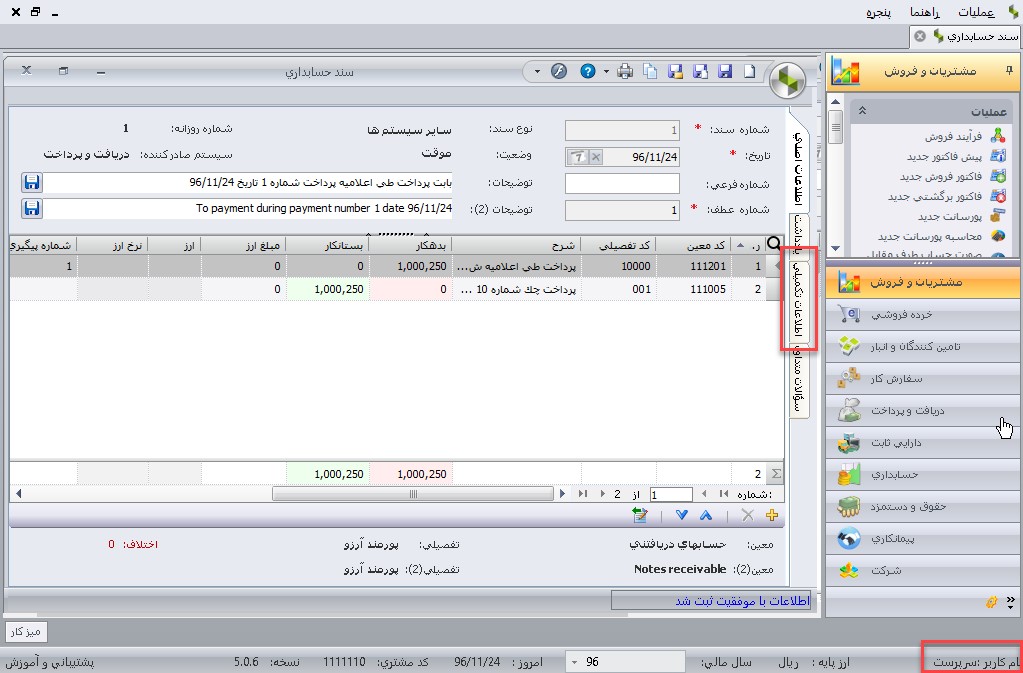Close the سند حسابداری document tab
This screenshot has height=673, width=1023.
coord(920,36)
